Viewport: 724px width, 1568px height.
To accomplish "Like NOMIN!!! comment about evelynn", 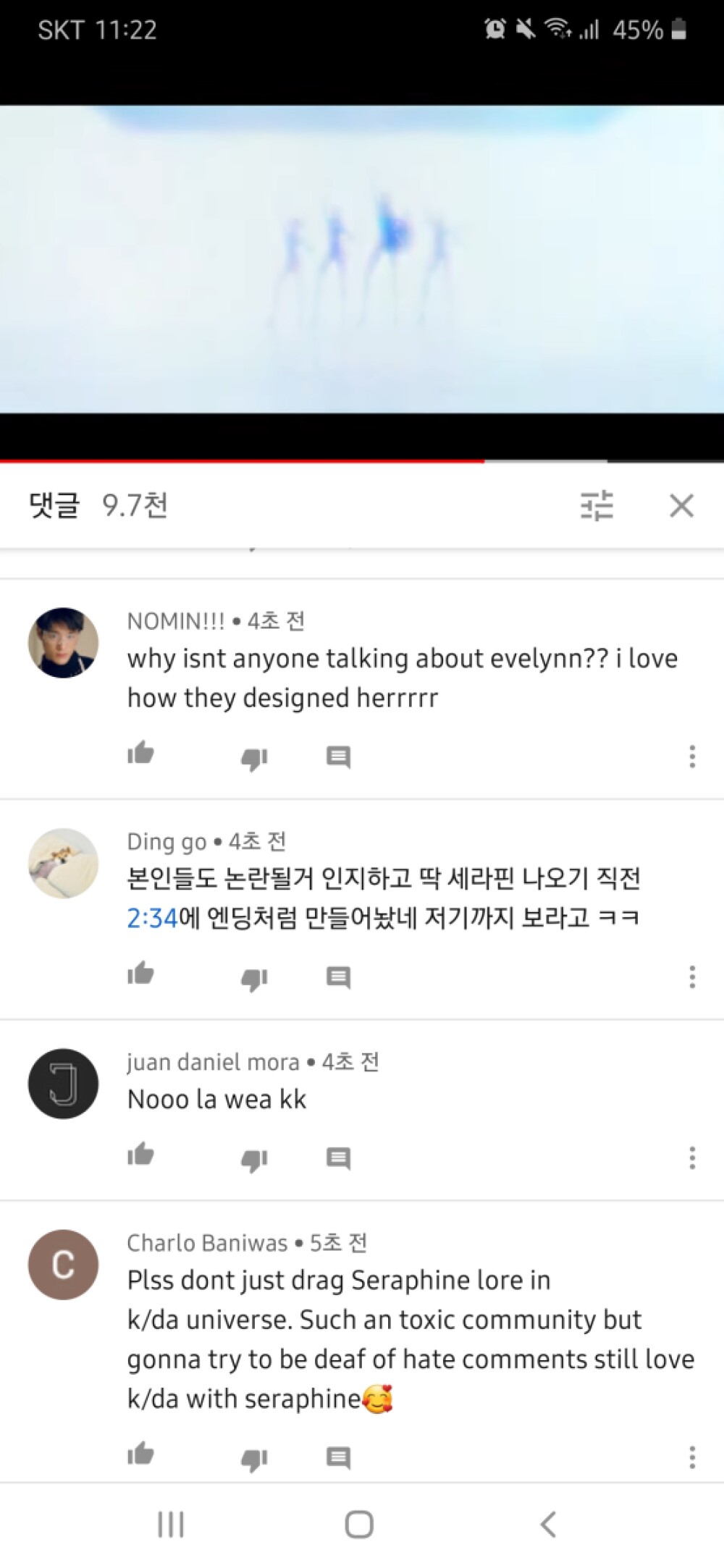I will click(140, 754).
